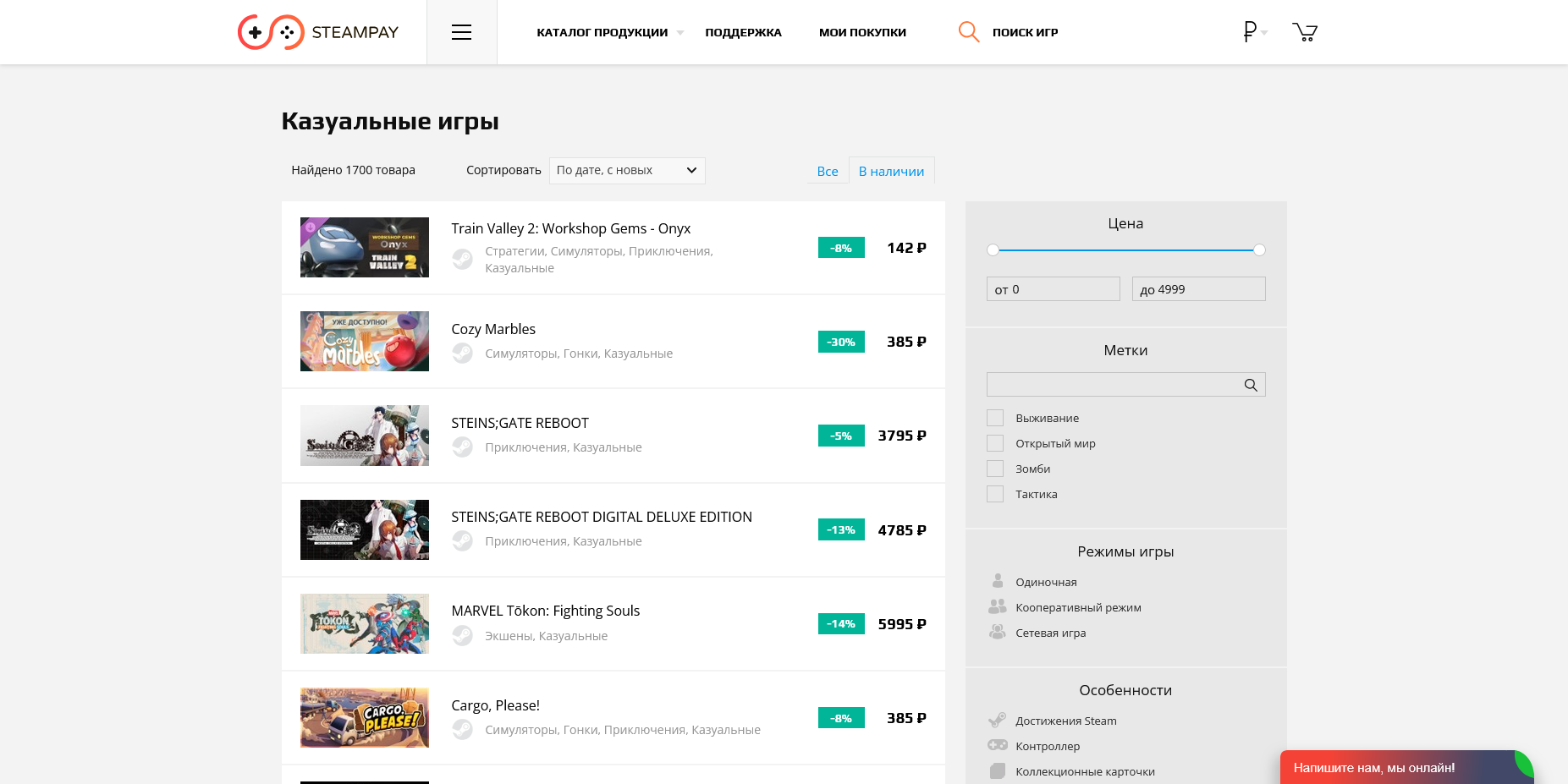This screenshot has height=784, width=1568.
Task: Select Контроллер feature icon
Action: 998,745
